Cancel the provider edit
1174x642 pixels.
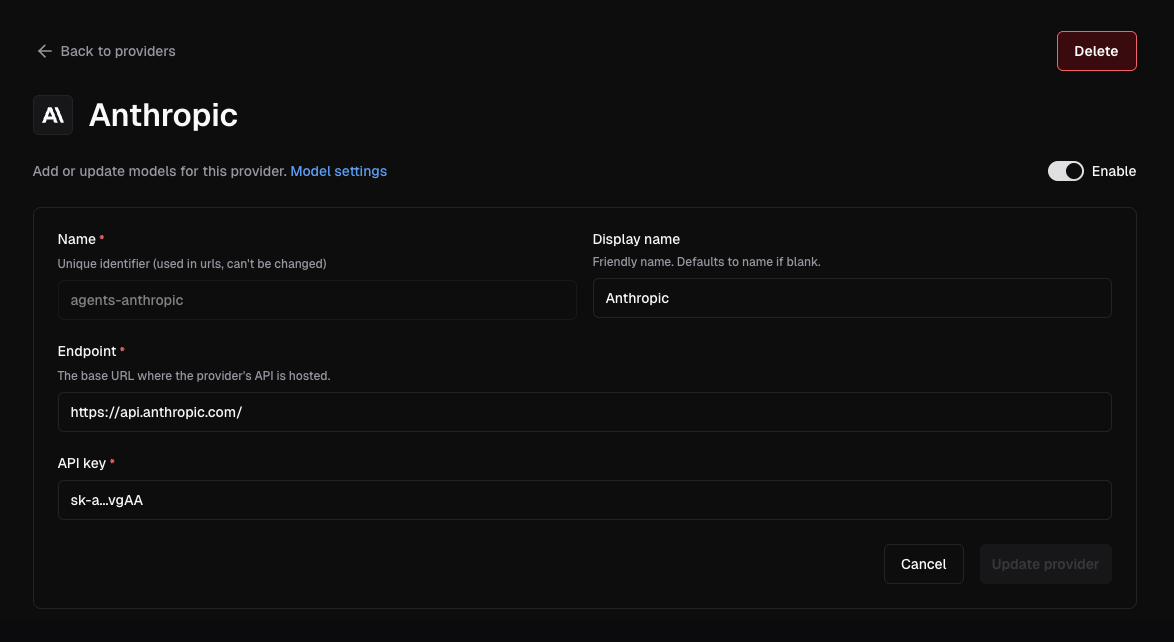tap(923, 564)
